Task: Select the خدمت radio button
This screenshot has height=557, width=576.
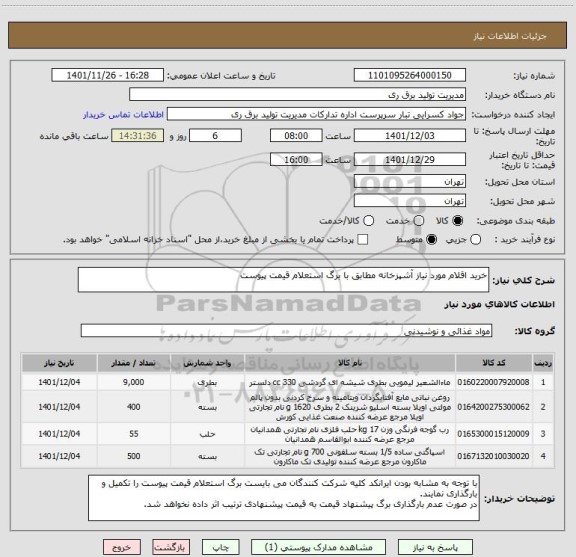Action: click(419, 221)
